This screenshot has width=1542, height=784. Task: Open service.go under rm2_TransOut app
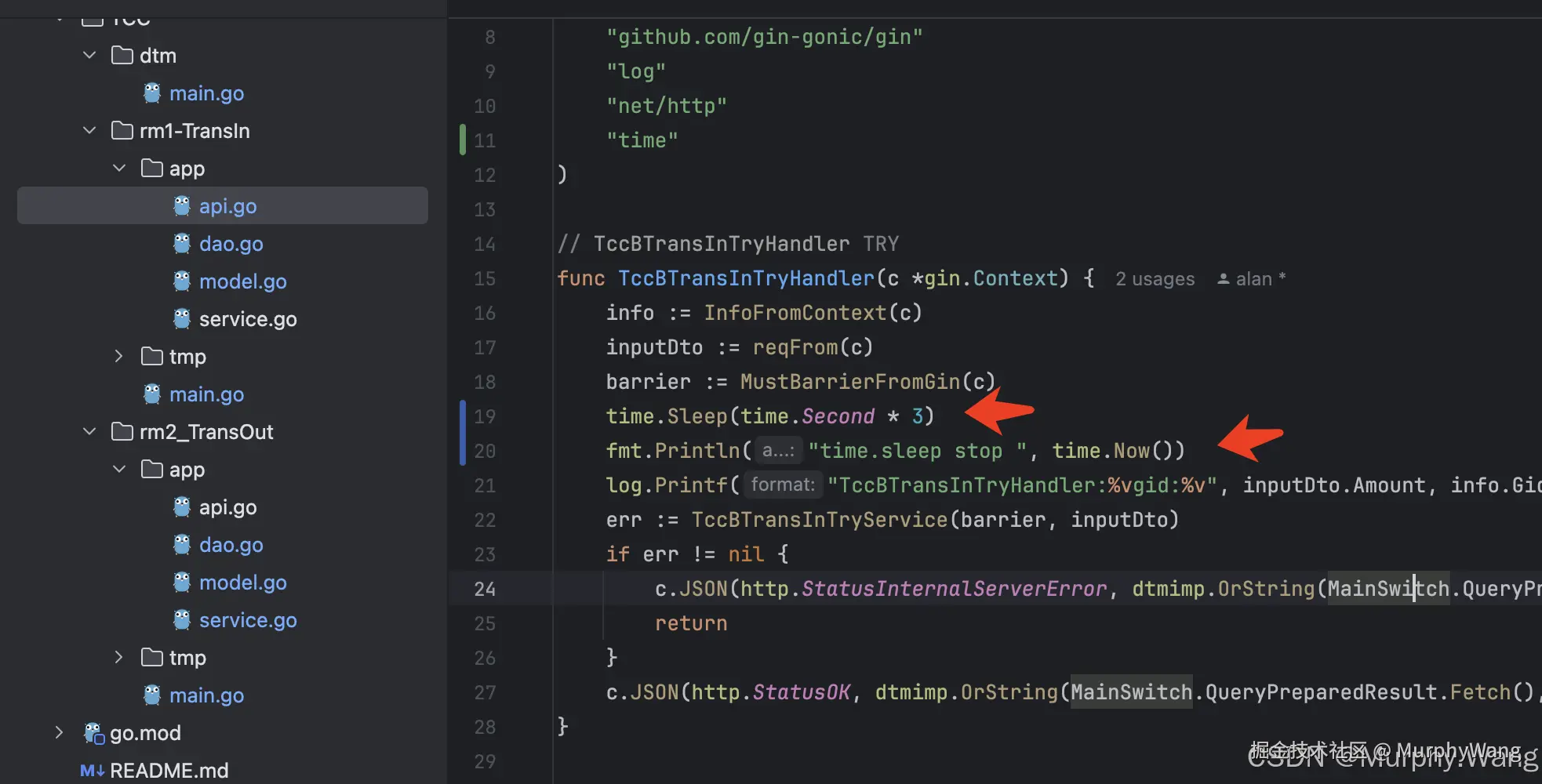pos(248,620)
